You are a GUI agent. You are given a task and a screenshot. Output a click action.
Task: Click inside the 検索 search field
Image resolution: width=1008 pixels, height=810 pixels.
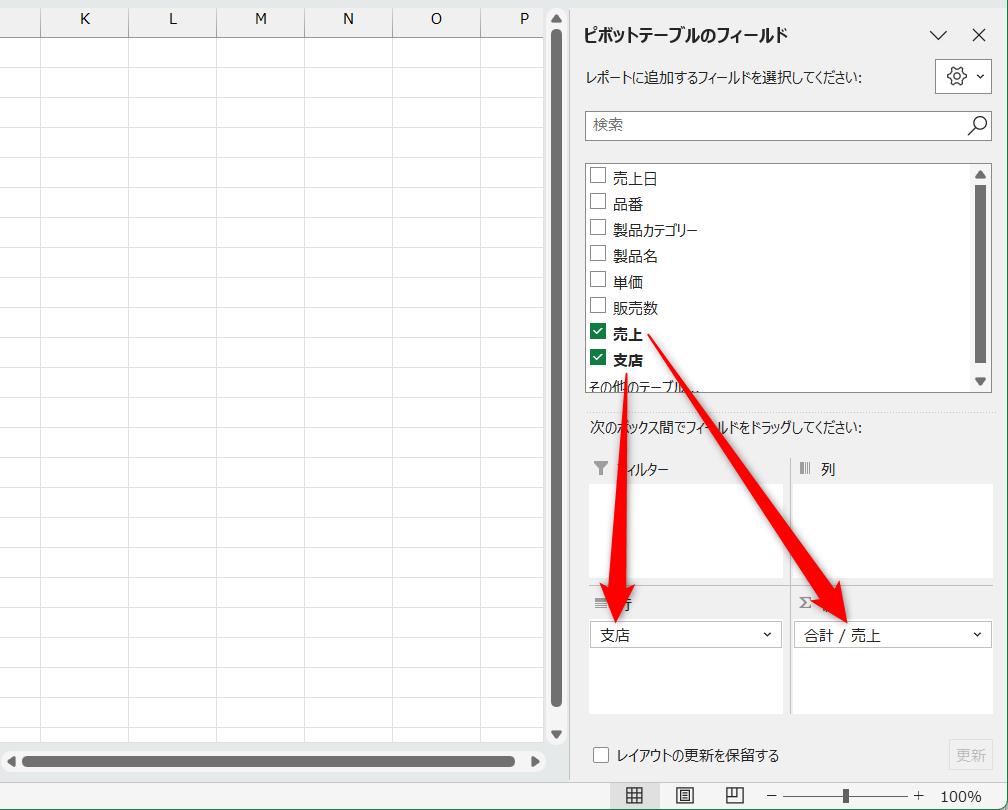click(780, 125)
